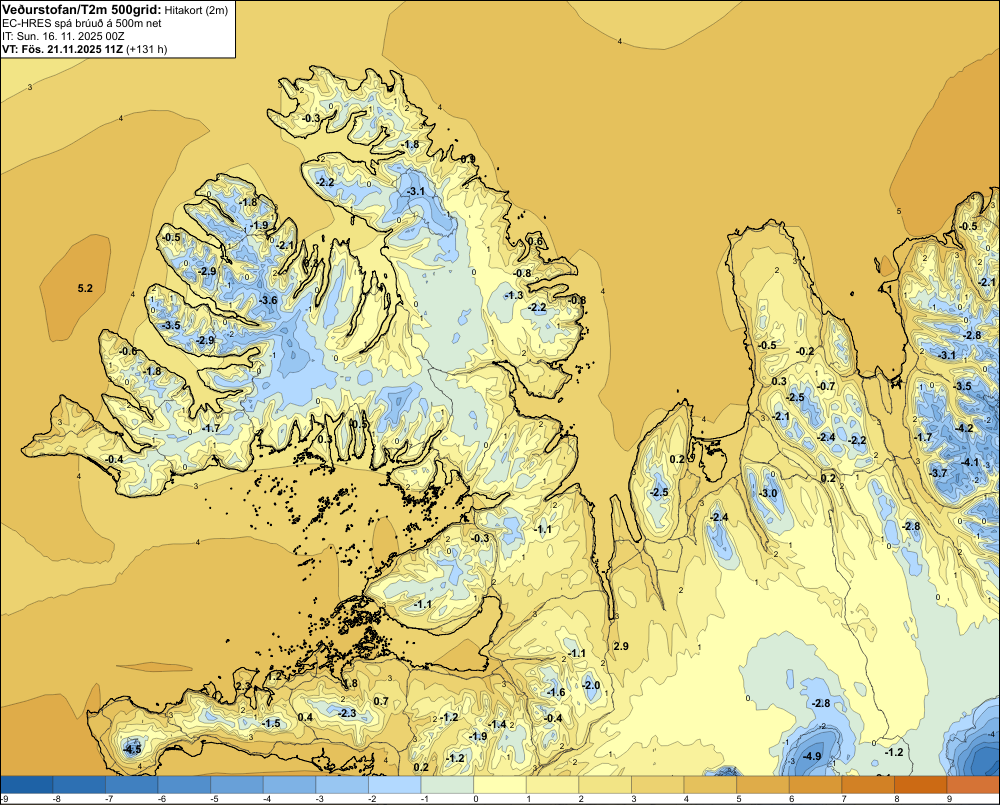Click the -1.5 temperature value
The width and height of the screenshot is (1000, 805).
(271, 723)
